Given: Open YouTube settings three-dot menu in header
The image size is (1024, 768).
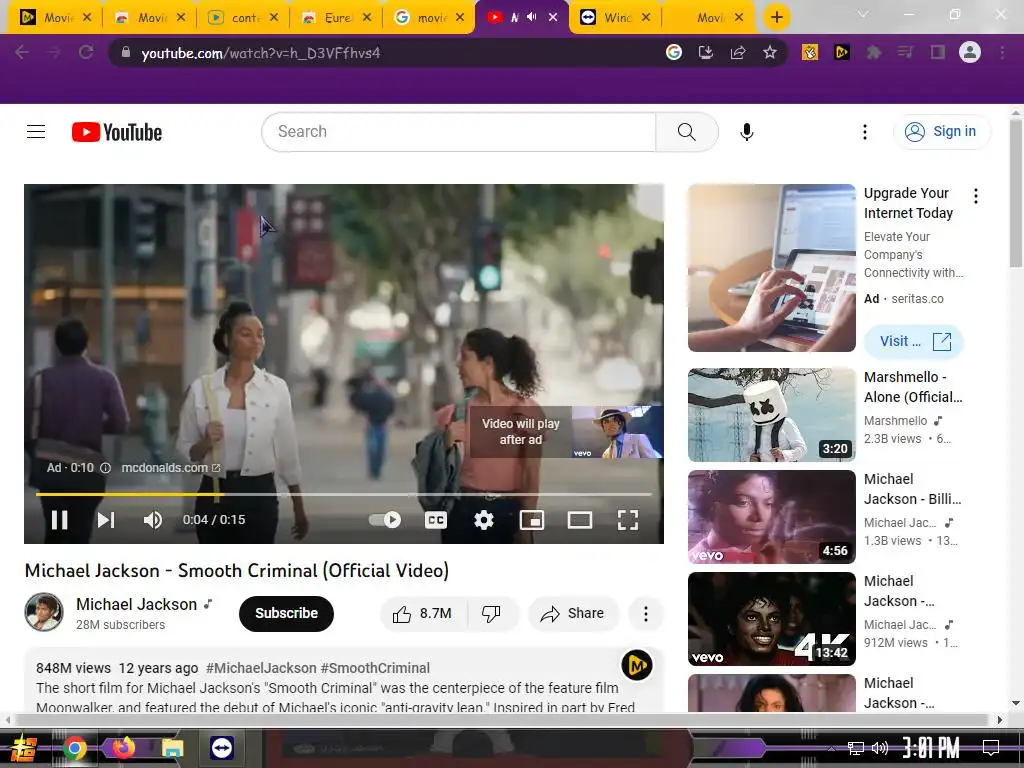Looking at the screenshot, I should tap(865, 132).
